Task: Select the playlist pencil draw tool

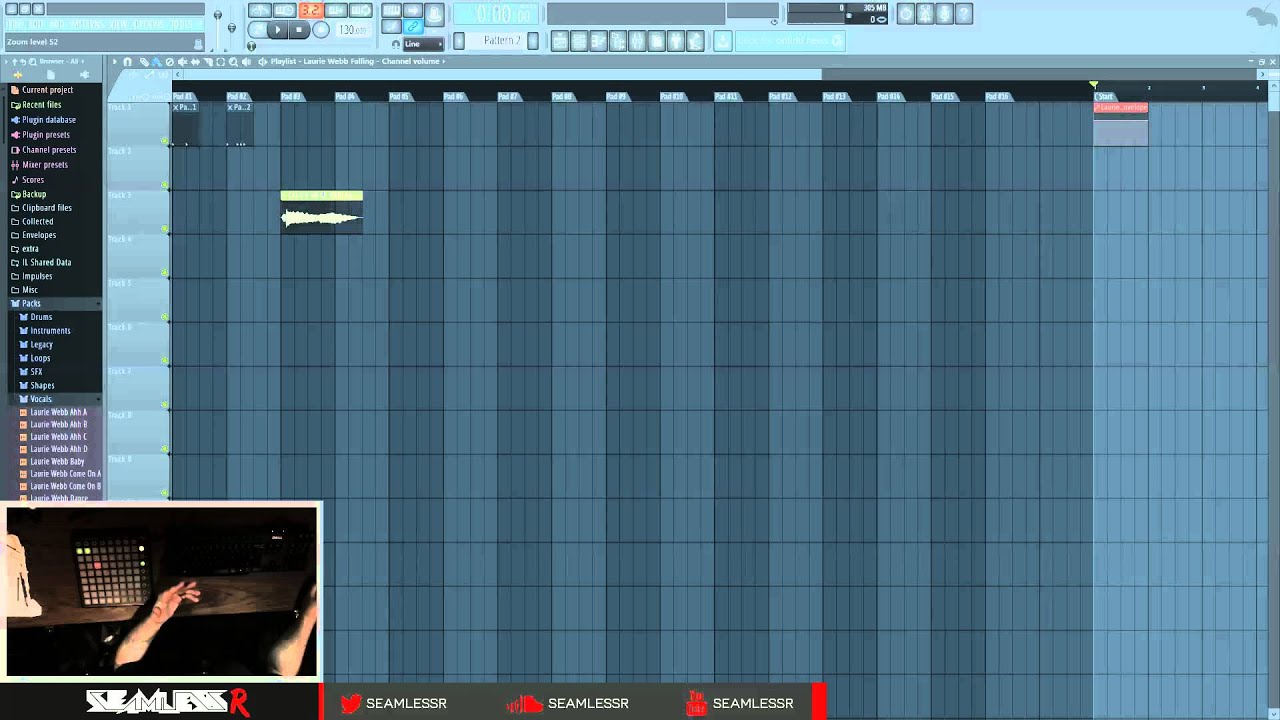Action: (x=143, y=62)
